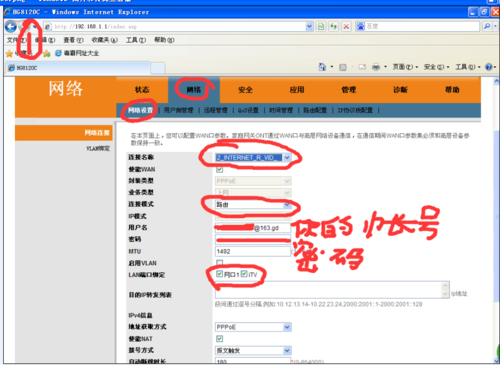Select the HG8120C browser tab
Viewport: 500px width, 365px height.
(78, 68)
